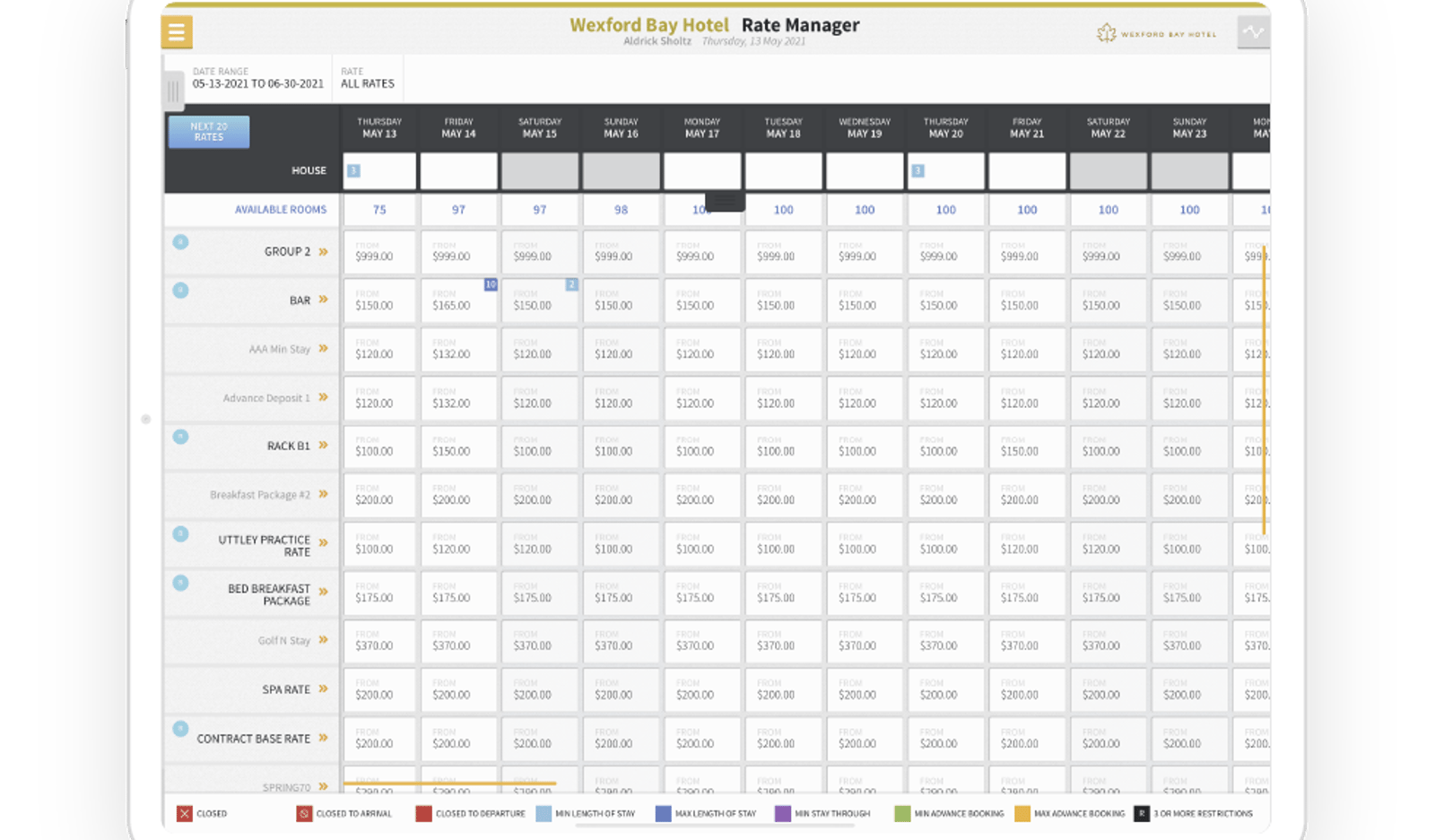The height and width of the screenshot is (840, 1435).
Task: Select the Sunday May 23 column header
Action: click(x=1189, y=127)
